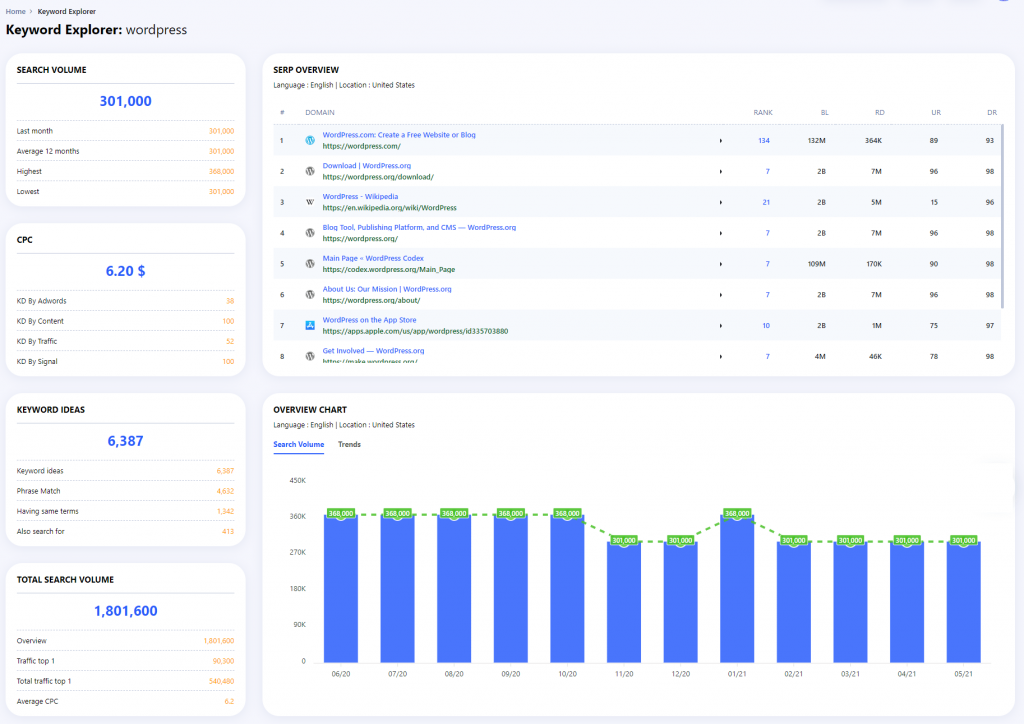This screenshot has height=724, width=1024.
Task: Click the DR column header
Action: click(x=992, y=113)
